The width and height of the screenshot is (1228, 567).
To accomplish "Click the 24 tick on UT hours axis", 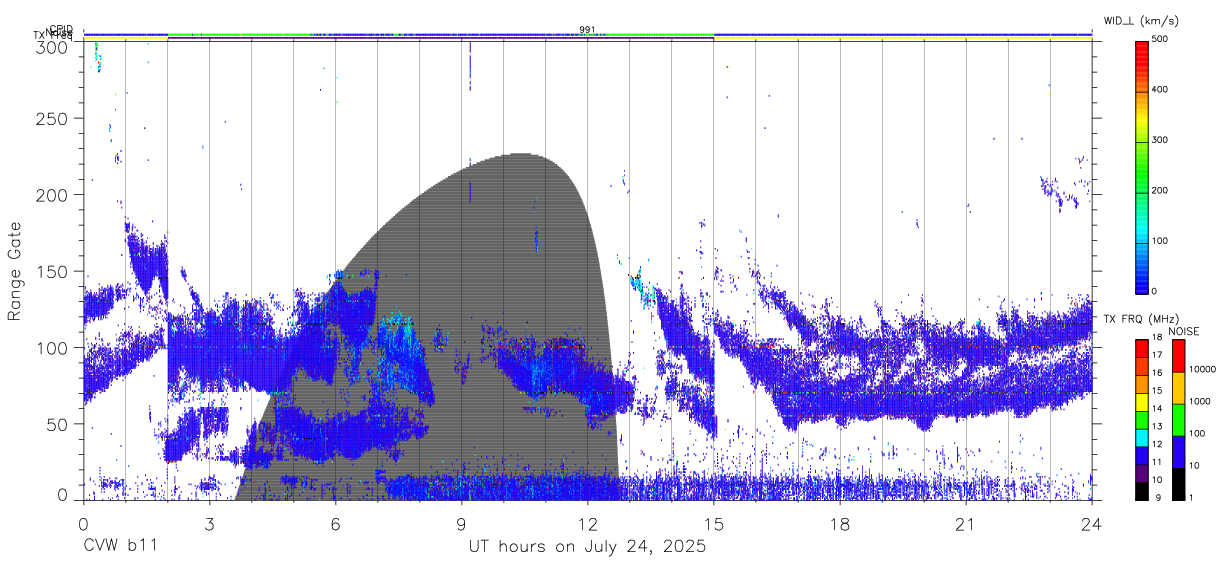I will click(1092, 524).
